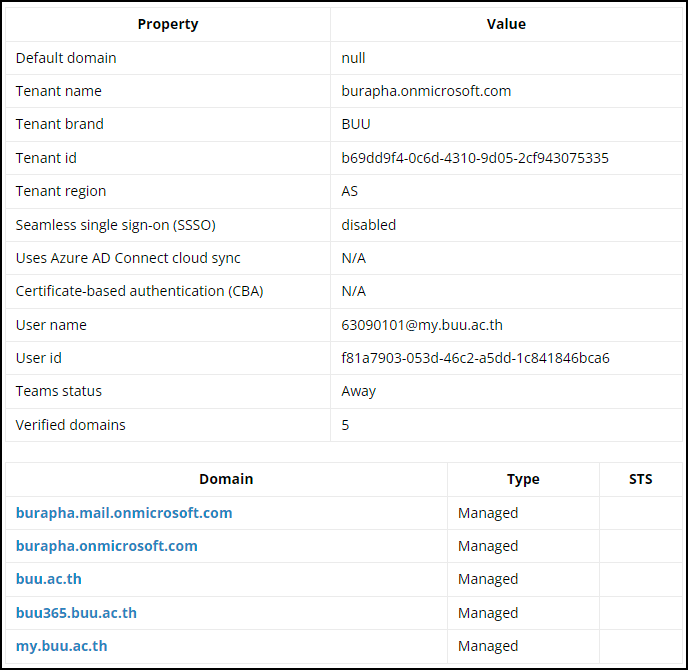Screen dimensions: 688x670
Task: Click the Type column header
Action: [523, 479]
